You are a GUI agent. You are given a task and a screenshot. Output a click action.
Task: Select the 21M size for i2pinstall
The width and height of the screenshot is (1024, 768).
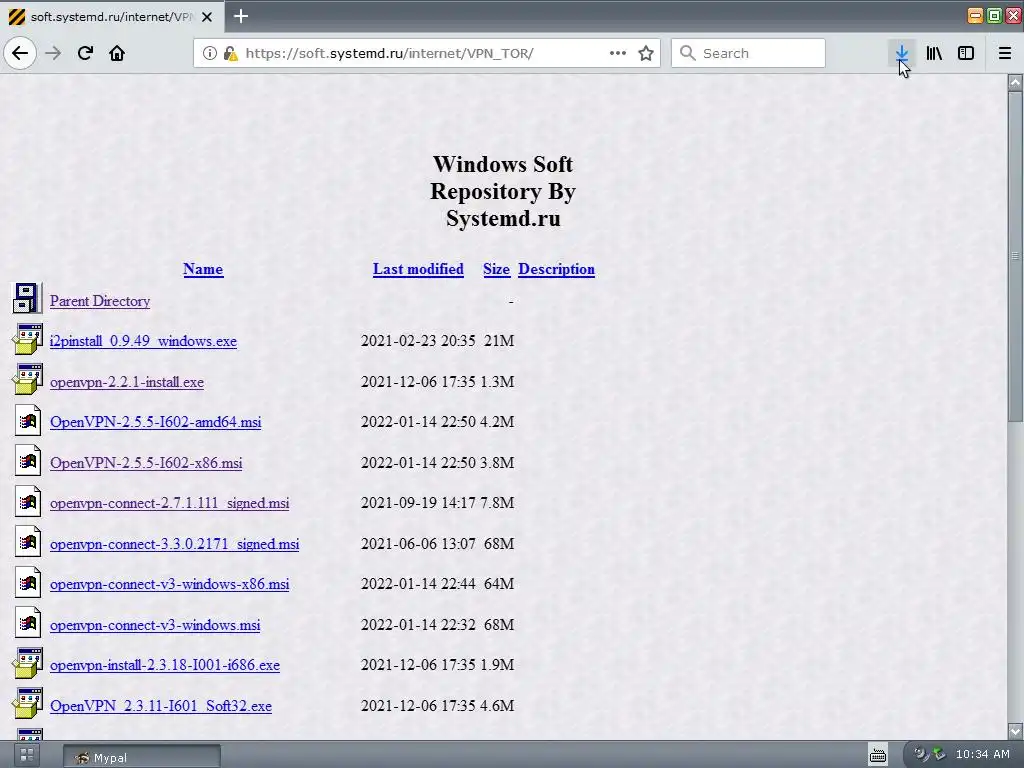(x=499, y=341)
